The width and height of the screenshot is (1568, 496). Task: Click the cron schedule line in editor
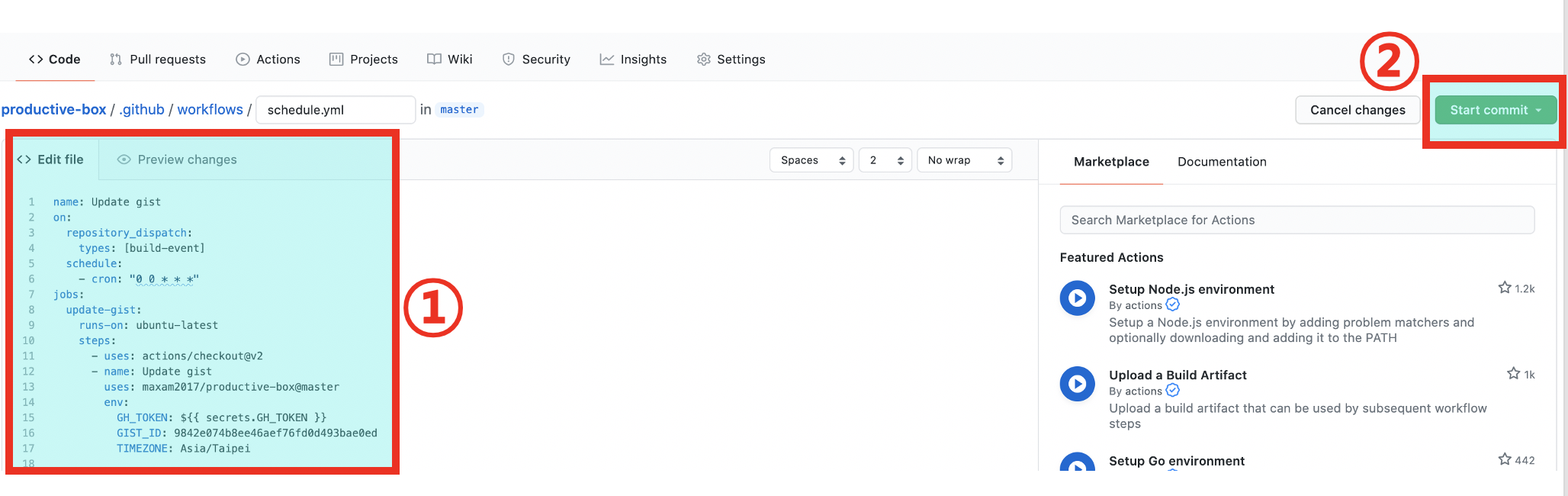pos(139,279)
